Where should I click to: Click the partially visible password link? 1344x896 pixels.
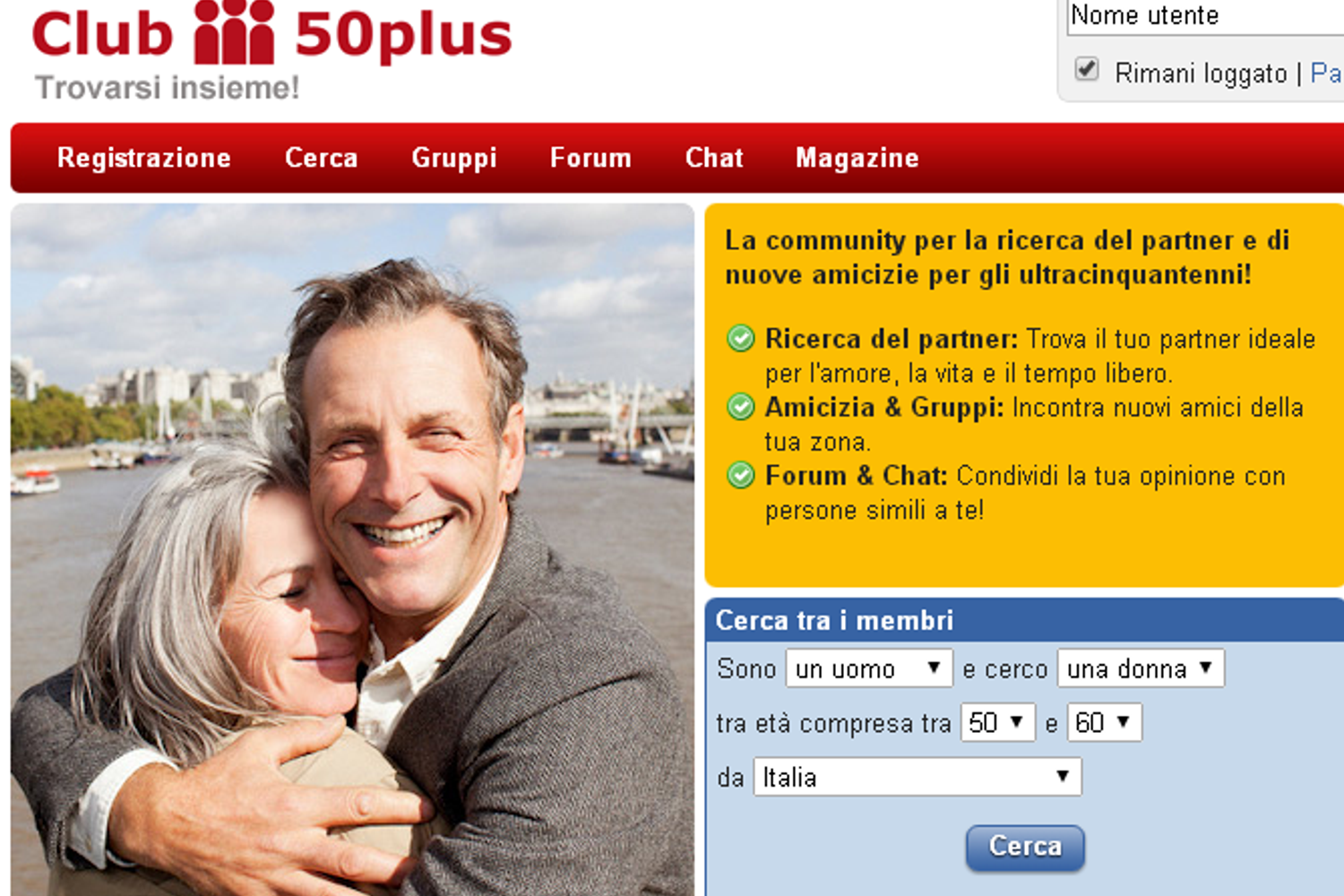tap(1326, 73)
